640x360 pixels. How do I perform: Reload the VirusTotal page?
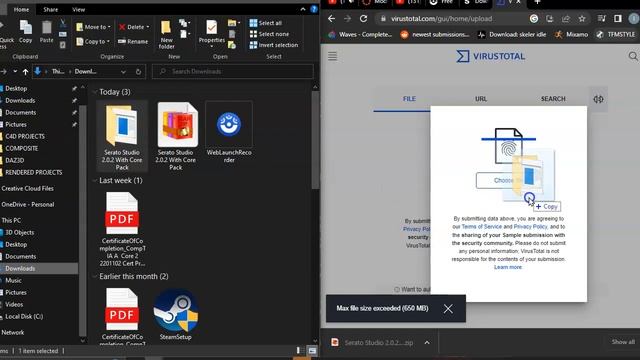[x=363, y=19]
